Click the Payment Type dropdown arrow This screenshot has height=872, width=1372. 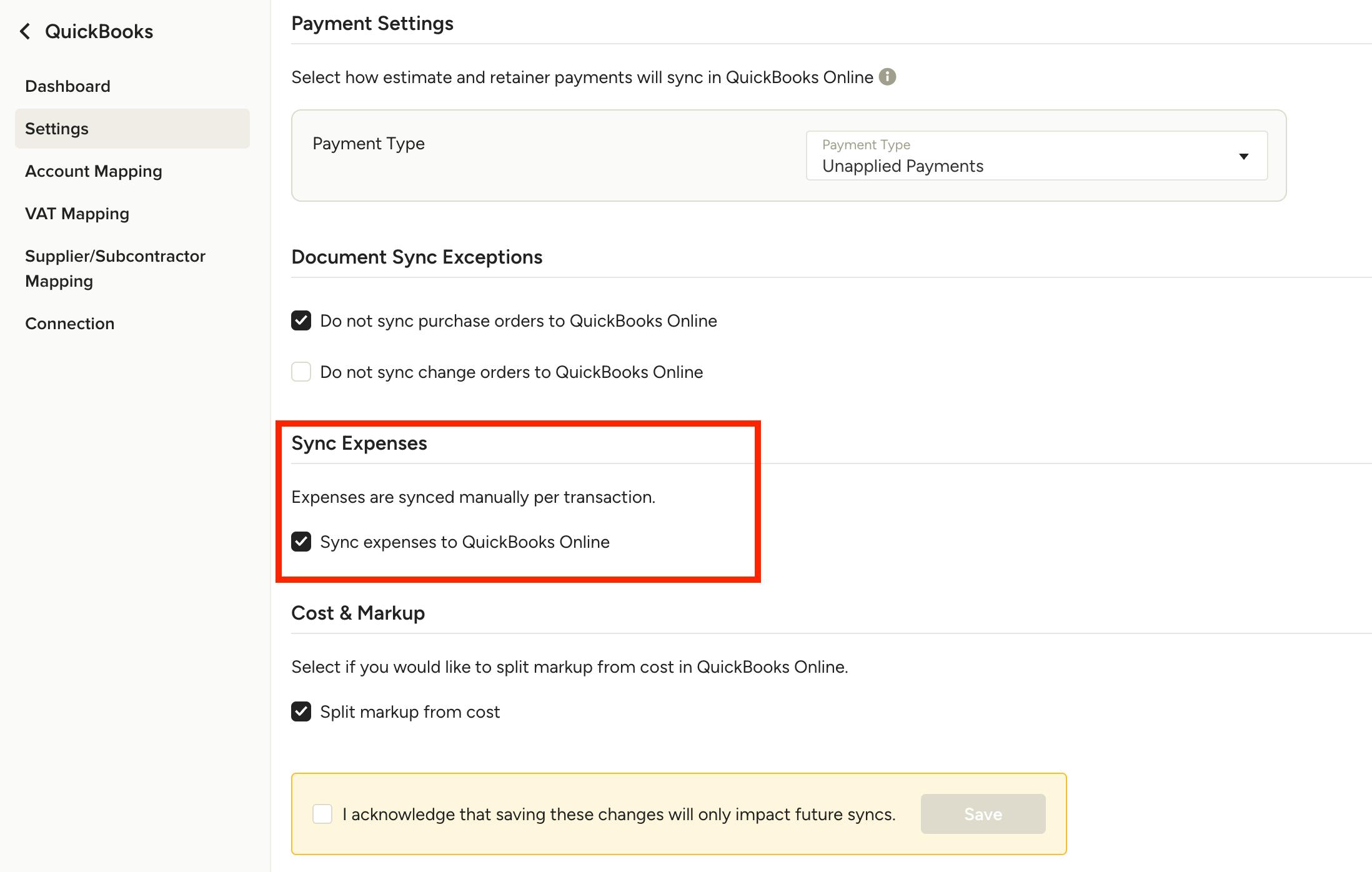coord(1244,156)
